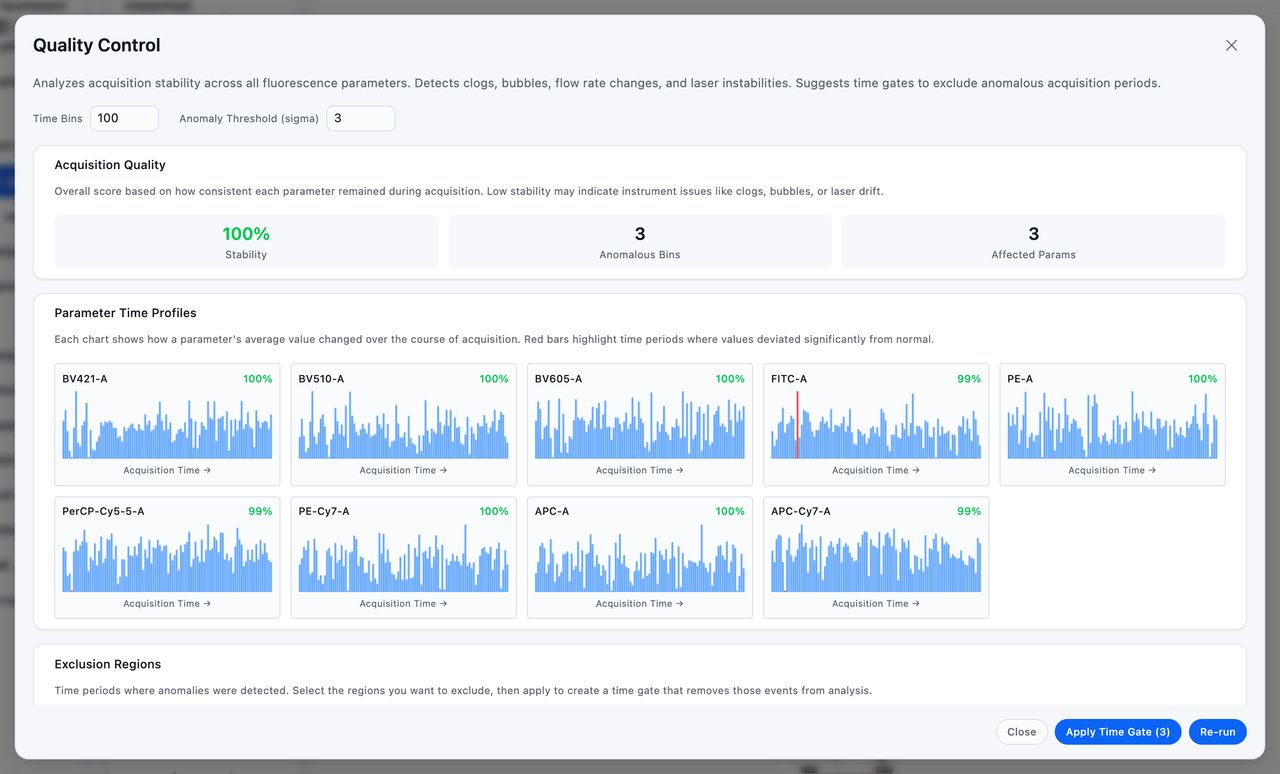Screen dimensions: 1280x774
Task: Click the Quality Control dialog title
Action: coord(97,45)
